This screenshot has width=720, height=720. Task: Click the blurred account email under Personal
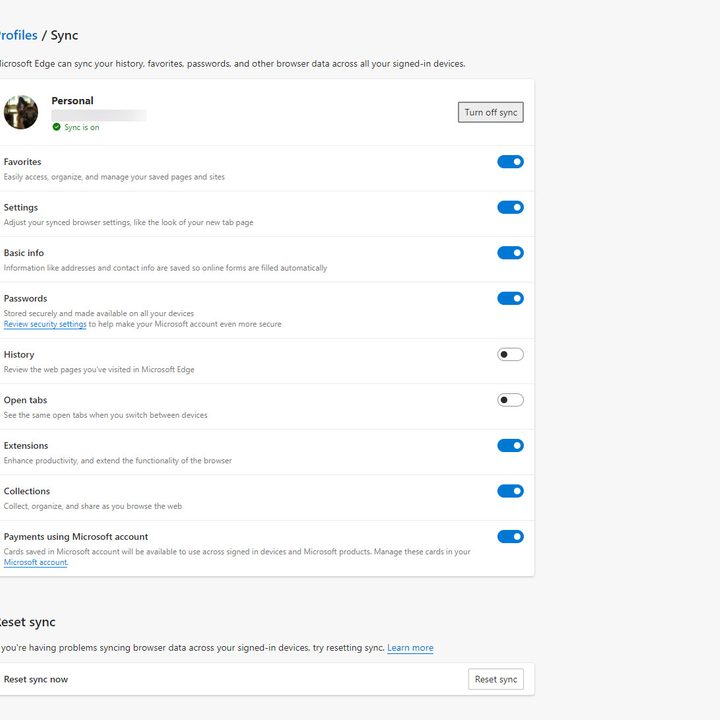pyautogui.click(x=99, y=115)
